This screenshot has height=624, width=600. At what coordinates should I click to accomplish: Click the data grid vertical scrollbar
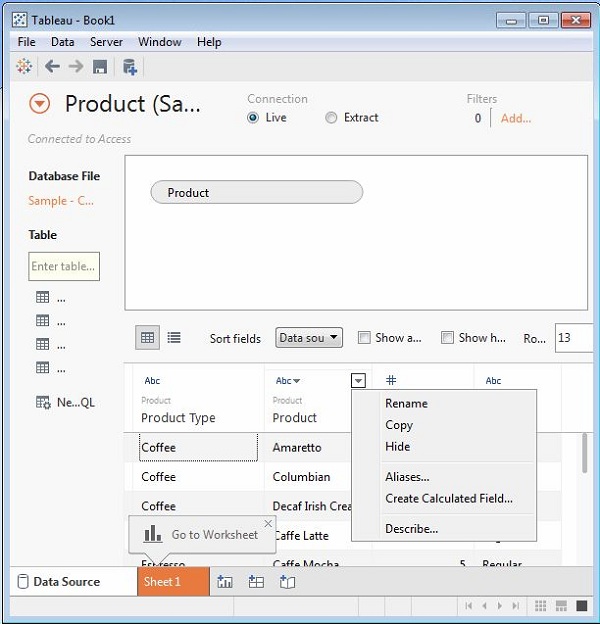(584, 453)
